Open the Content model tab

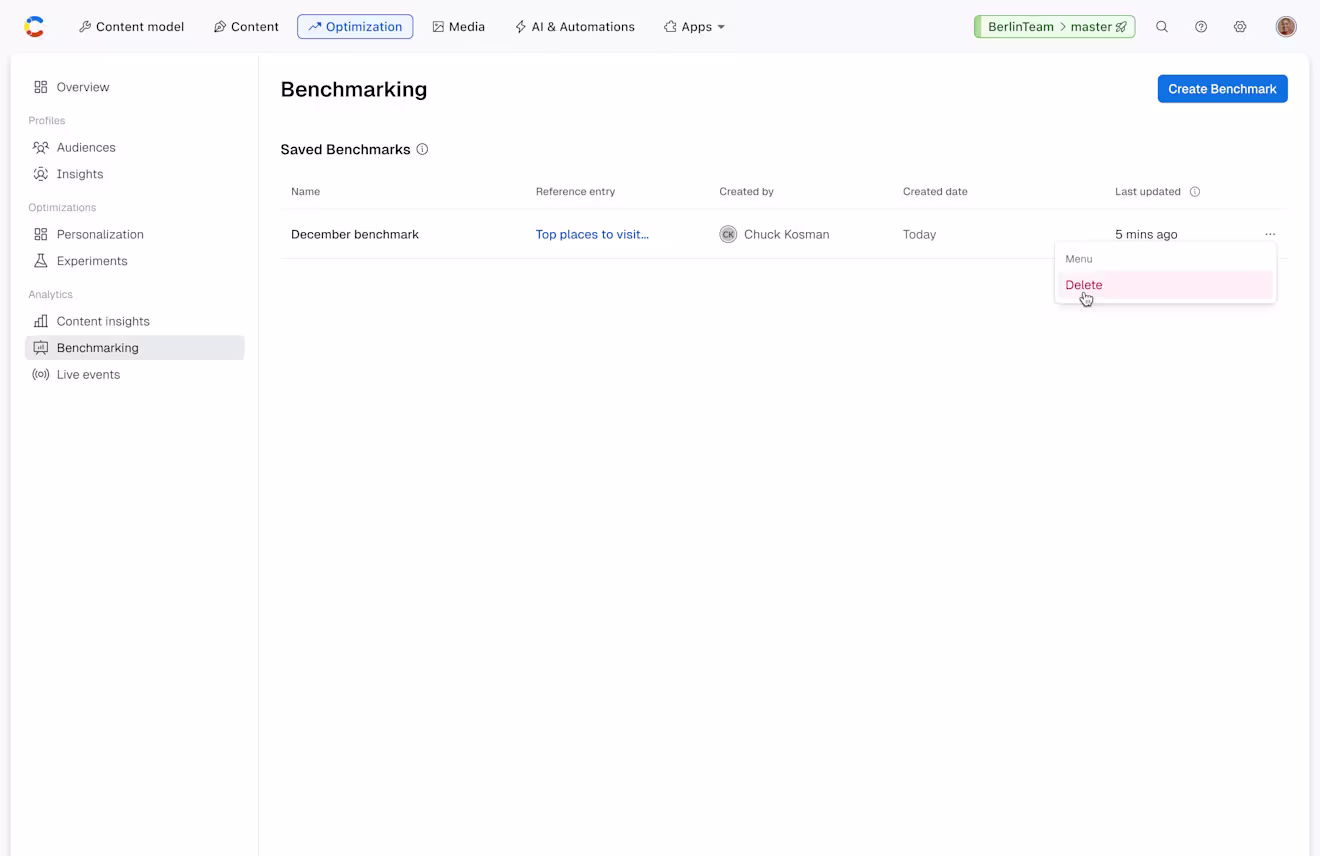[131, 27]
